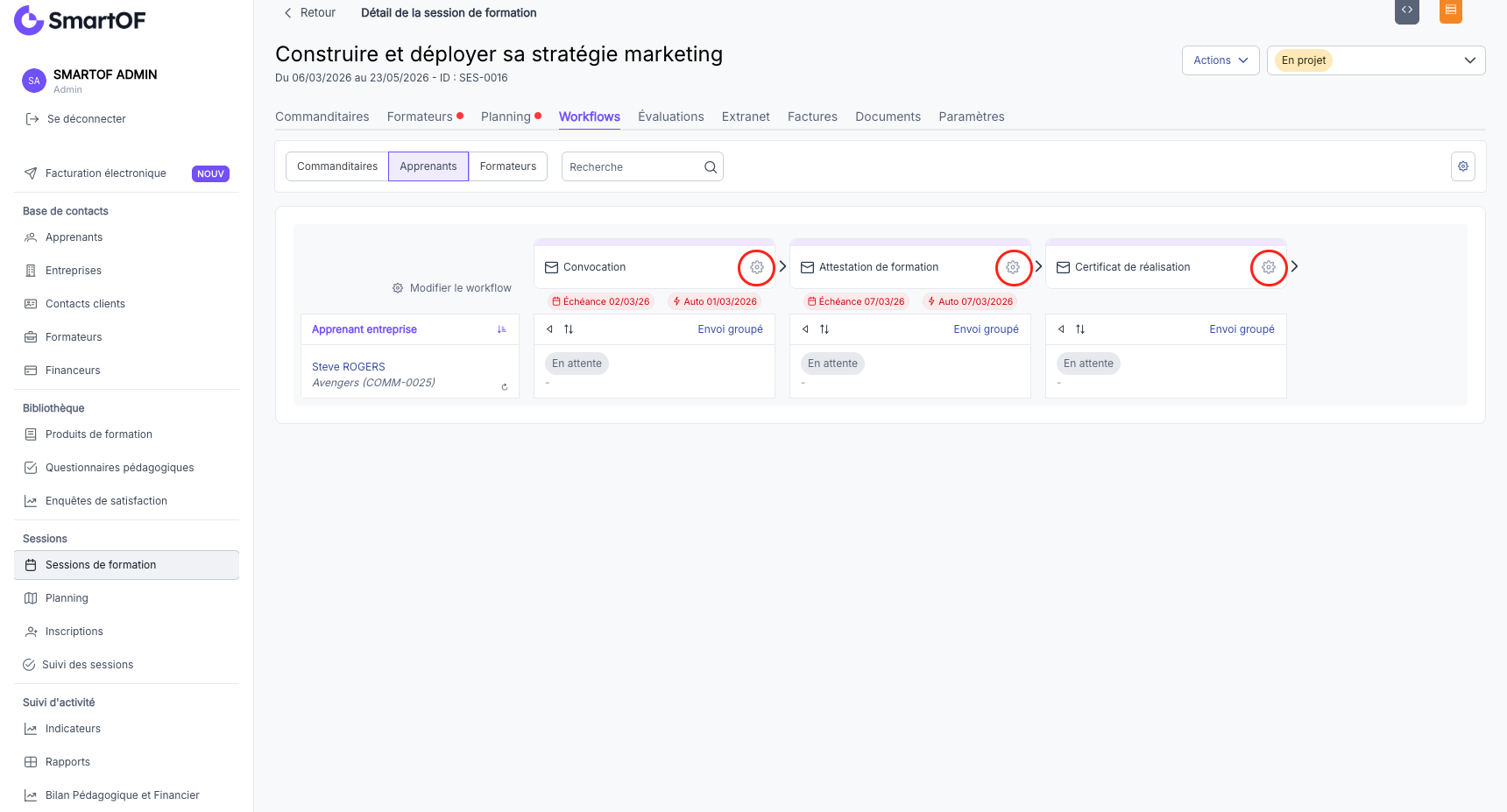Click the envelope icon next to Certificat de réalisation

coord(1064,267)
